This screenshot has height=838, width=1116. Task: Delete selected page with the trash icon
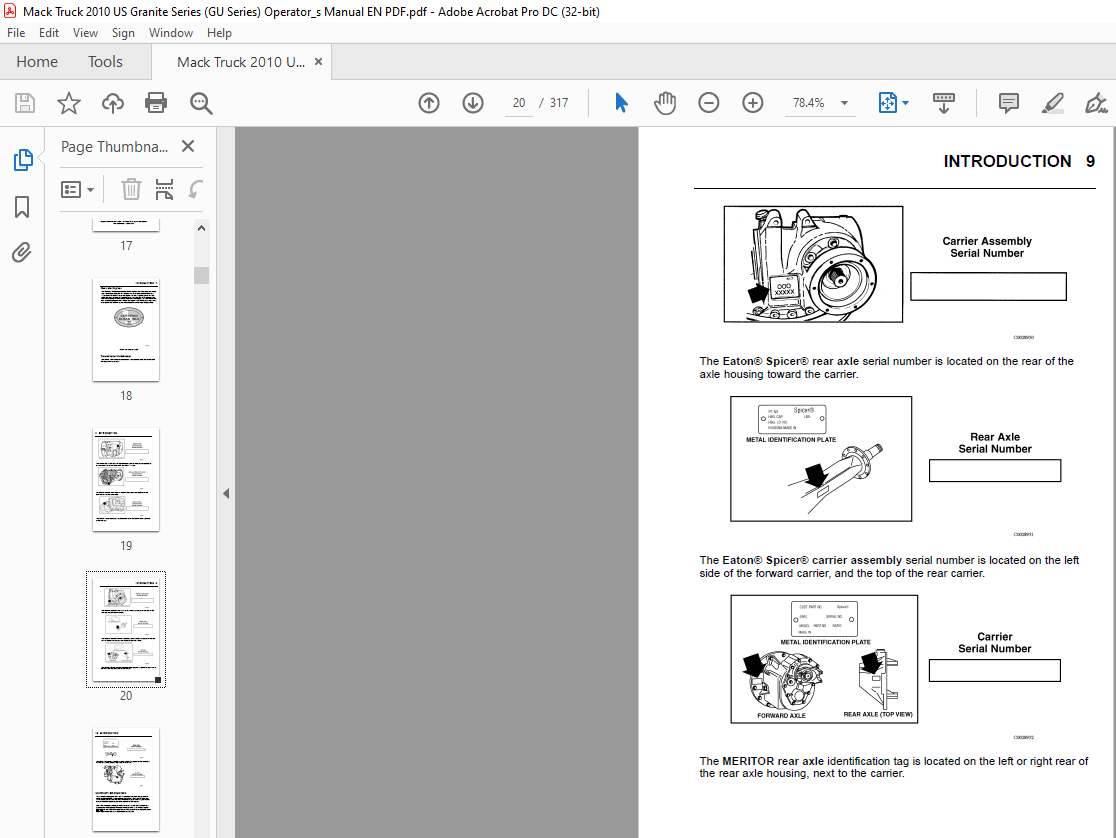(131, 189)
